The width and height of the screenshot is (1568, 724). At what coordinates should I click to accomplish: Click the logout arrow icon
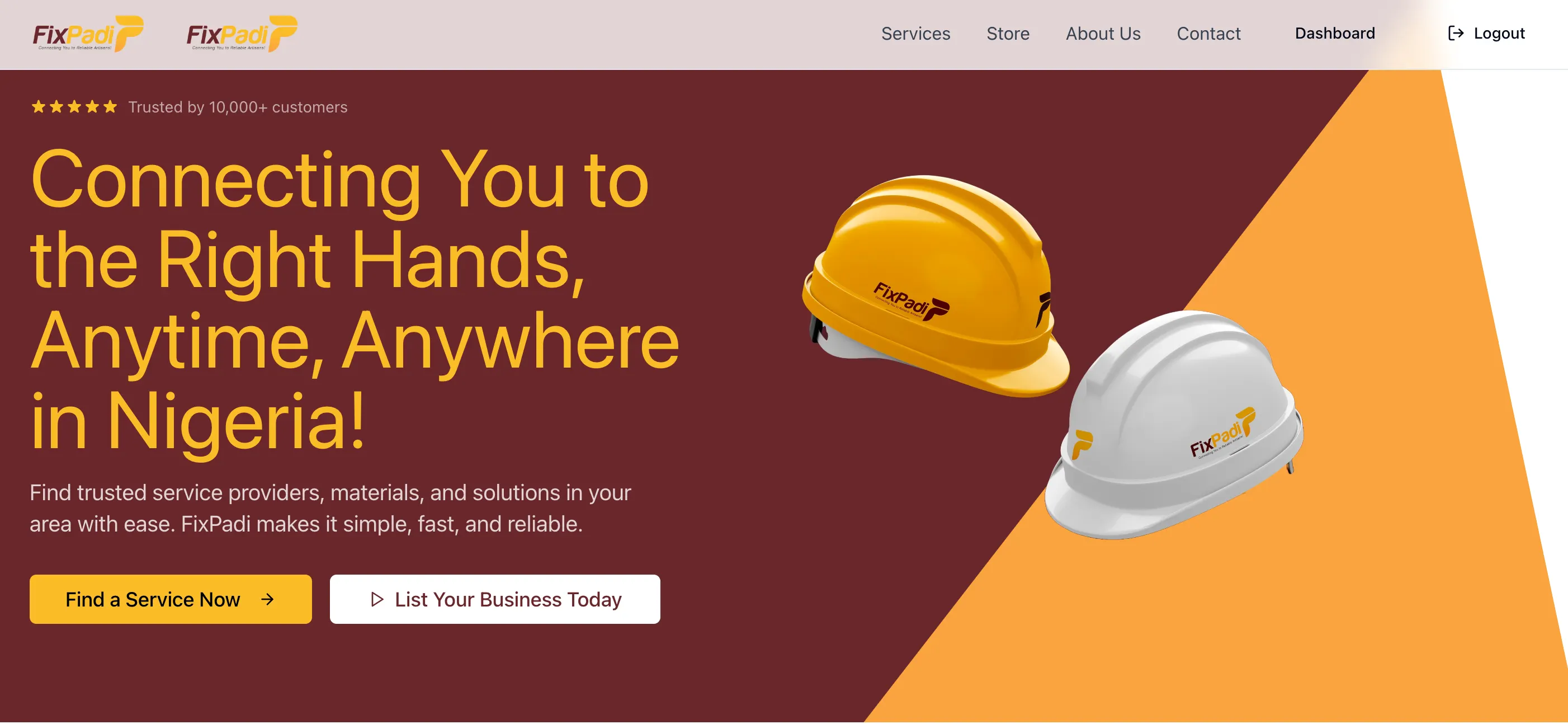(1456, 34)
